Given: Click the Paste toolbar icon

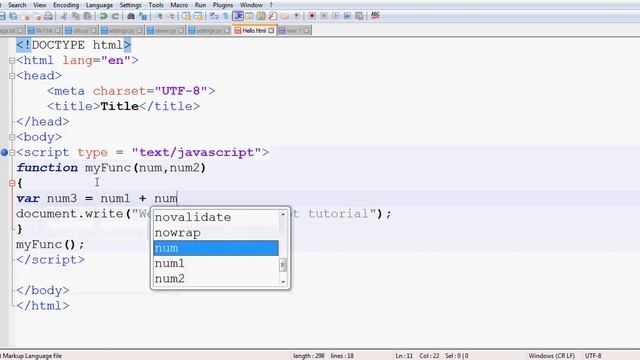Looking at the screenshot, I should 87,16.
